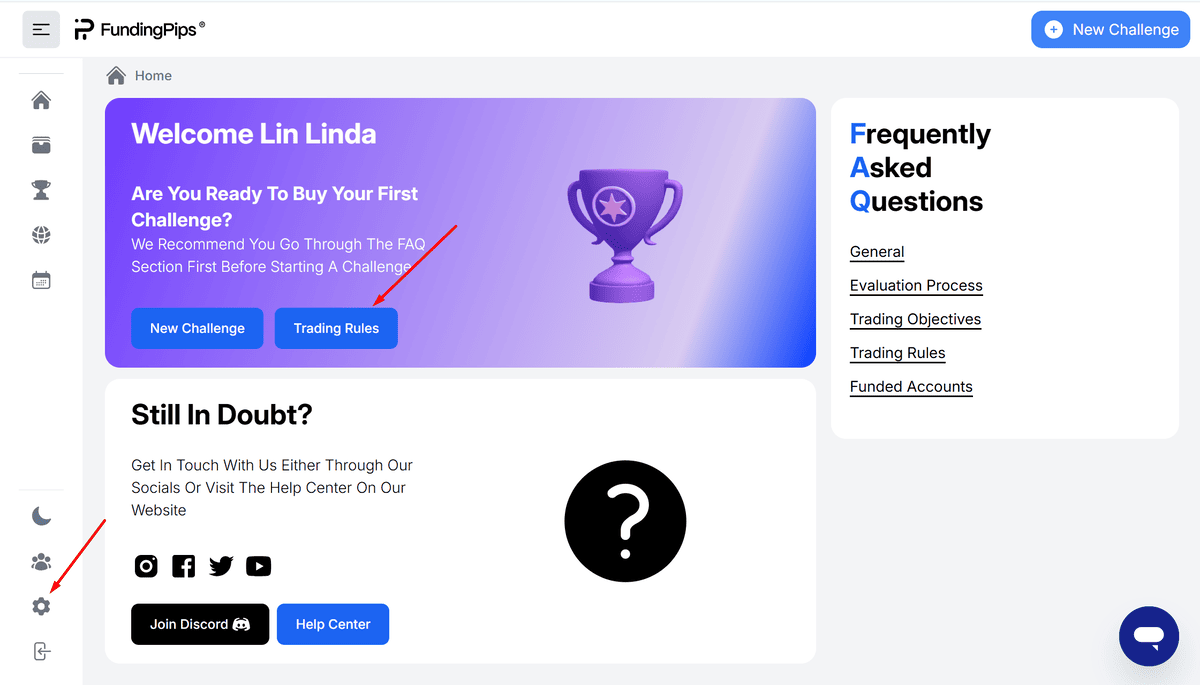1200x685 pixels.
Task: Open the Funded Accounts FAQ link
Action: pyautogui.click(x=911, y=387)
